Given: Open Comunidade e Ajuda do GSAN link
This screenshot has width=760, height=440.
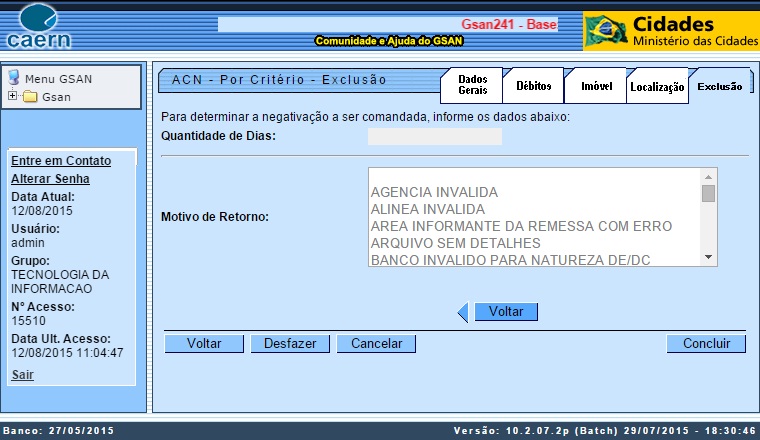Looking at the screenshot, I should click(x=389, y=41).
